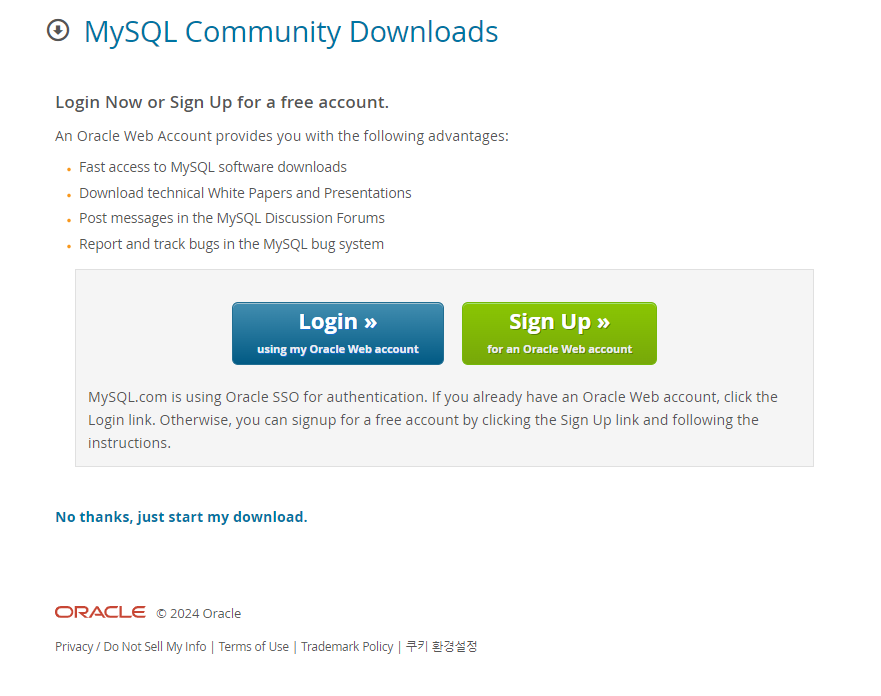This screenshot has width=881, height=696.
Task: Click the '© 2024 Oracle' copyright text
Action: (x=198, y=613)
